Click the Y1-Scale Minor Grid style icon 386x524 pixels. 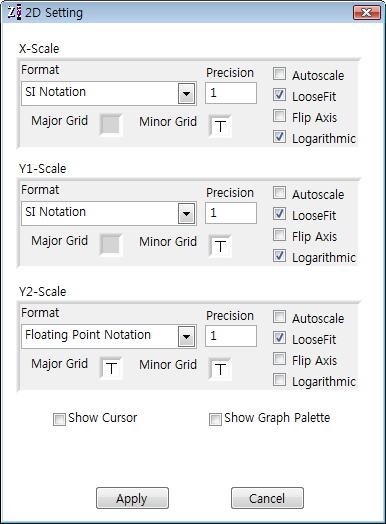[220, 246]
